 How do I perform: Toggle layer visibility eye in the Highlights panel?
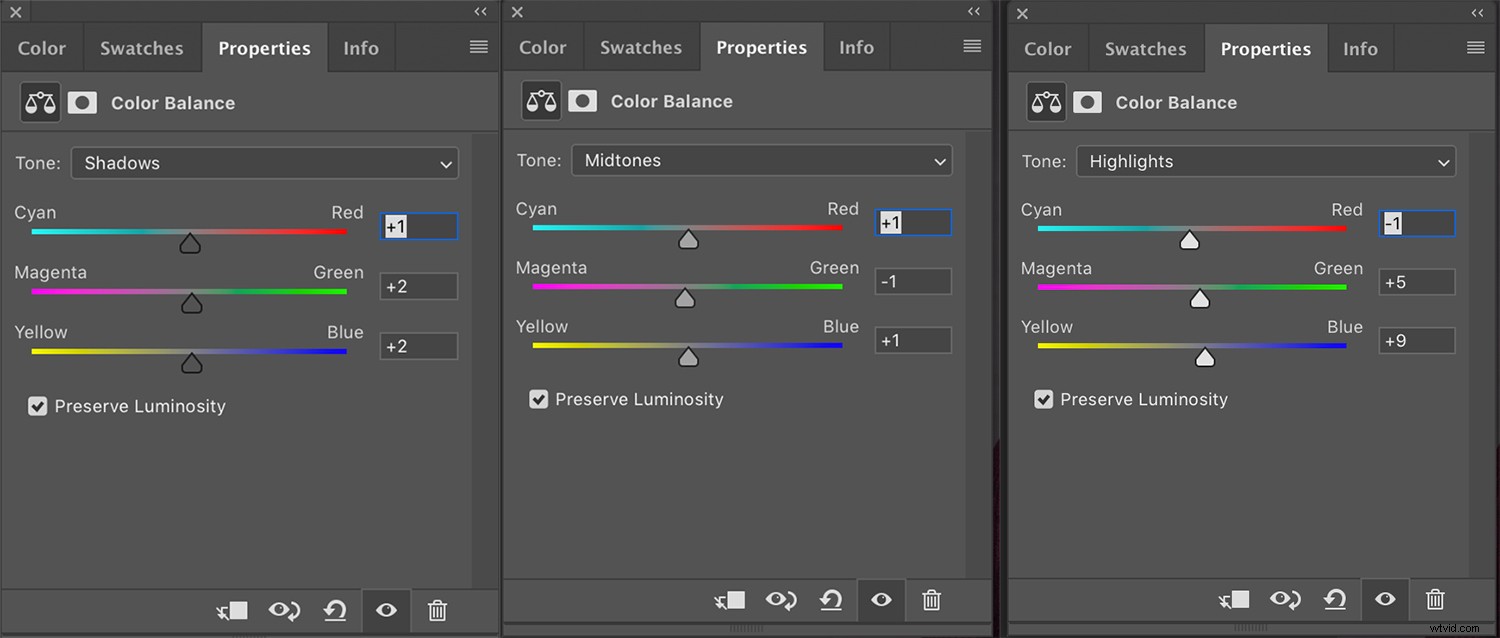(1385, 600)
